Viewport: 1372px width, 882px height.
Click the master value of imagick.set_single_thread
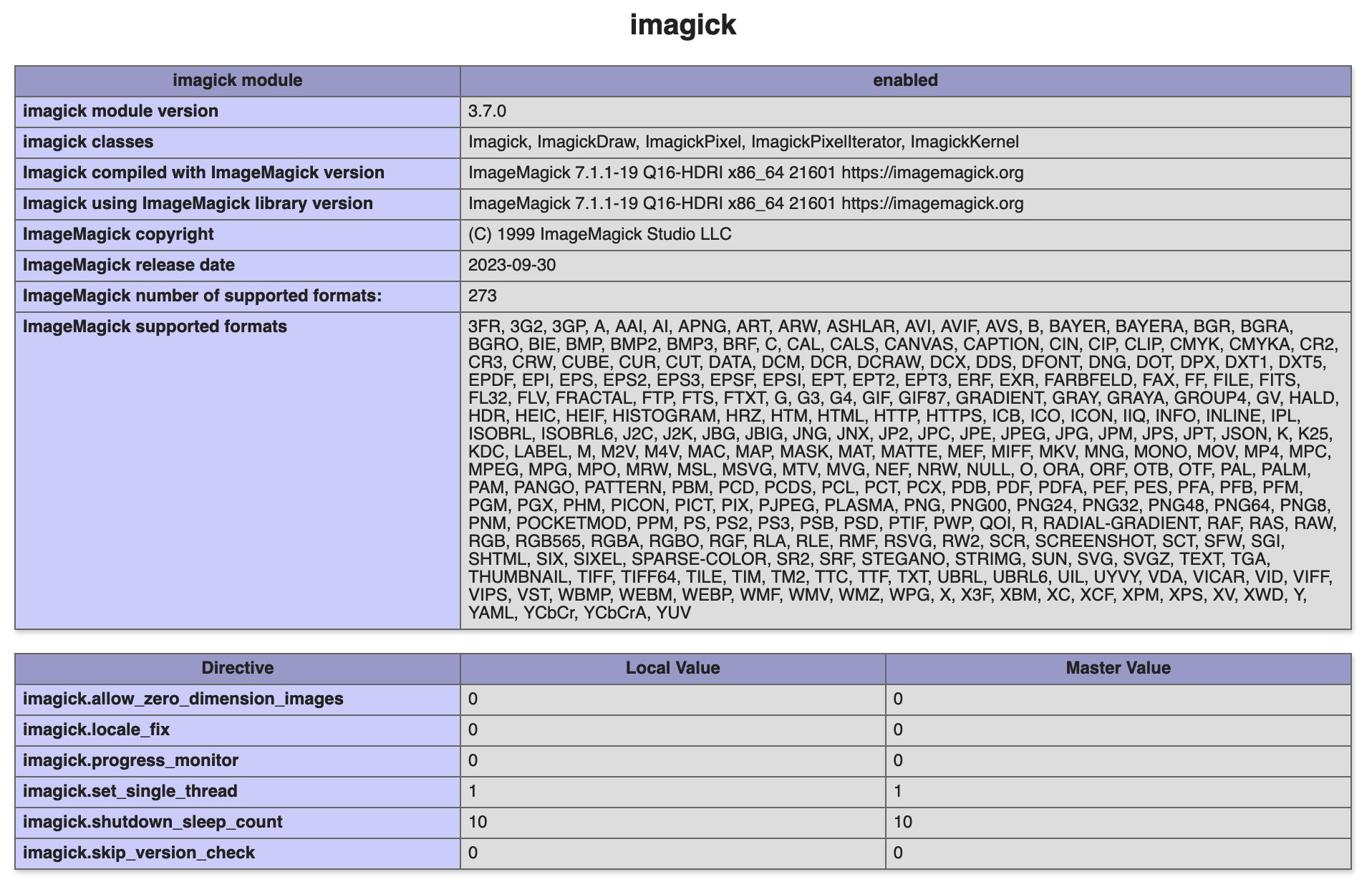click(x=898, y=791)
